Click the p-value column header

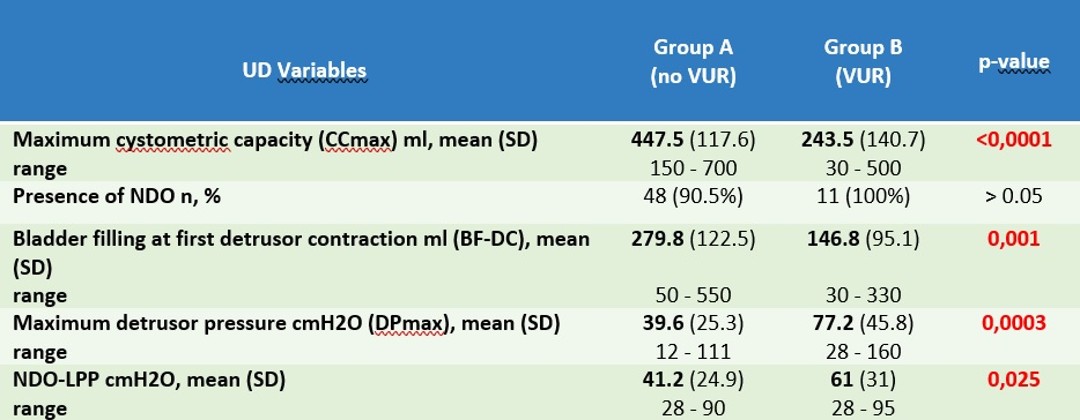click(x=1014, y=63)
